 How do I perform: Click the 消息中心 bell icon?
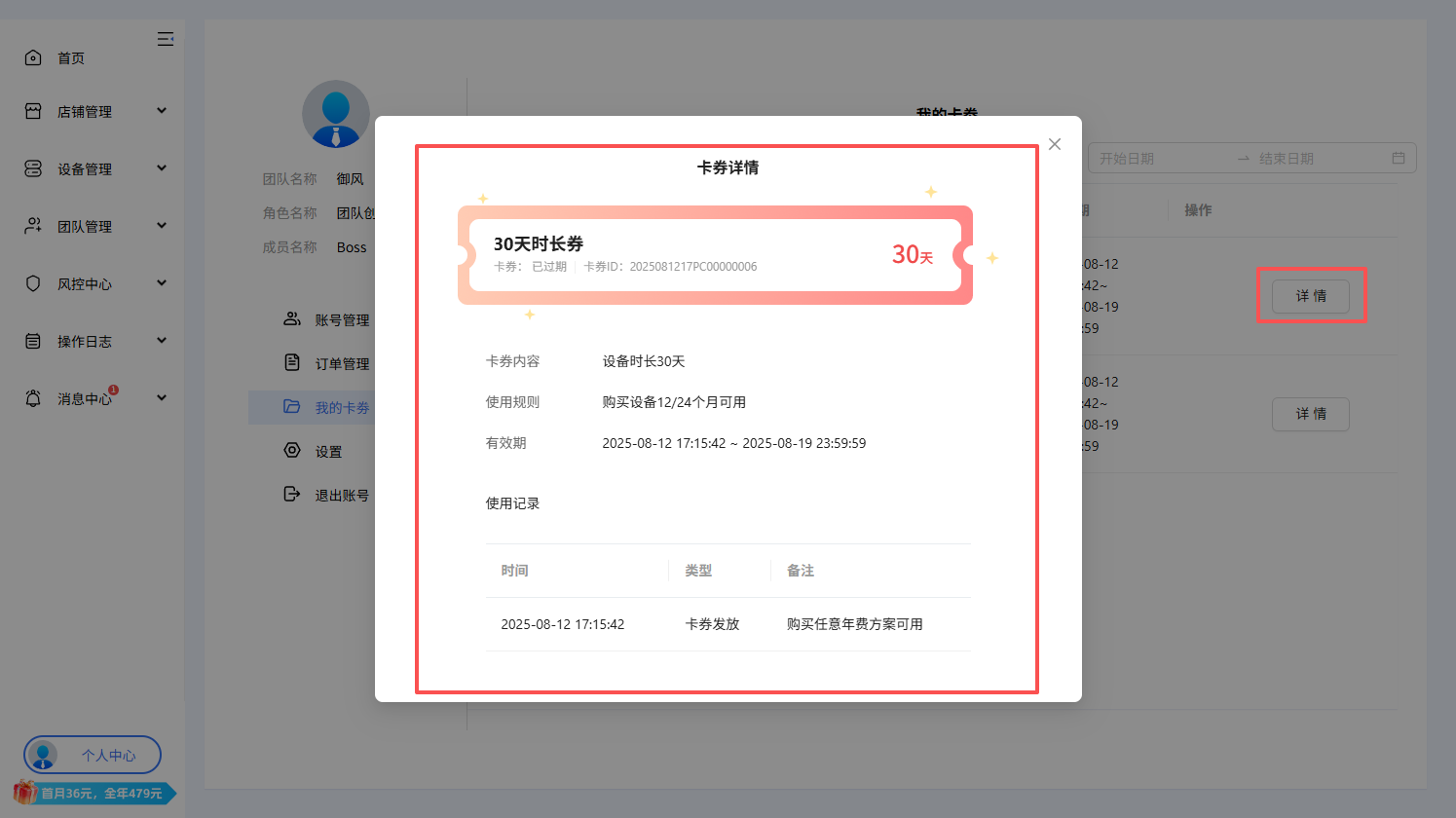tap(33, 398)
